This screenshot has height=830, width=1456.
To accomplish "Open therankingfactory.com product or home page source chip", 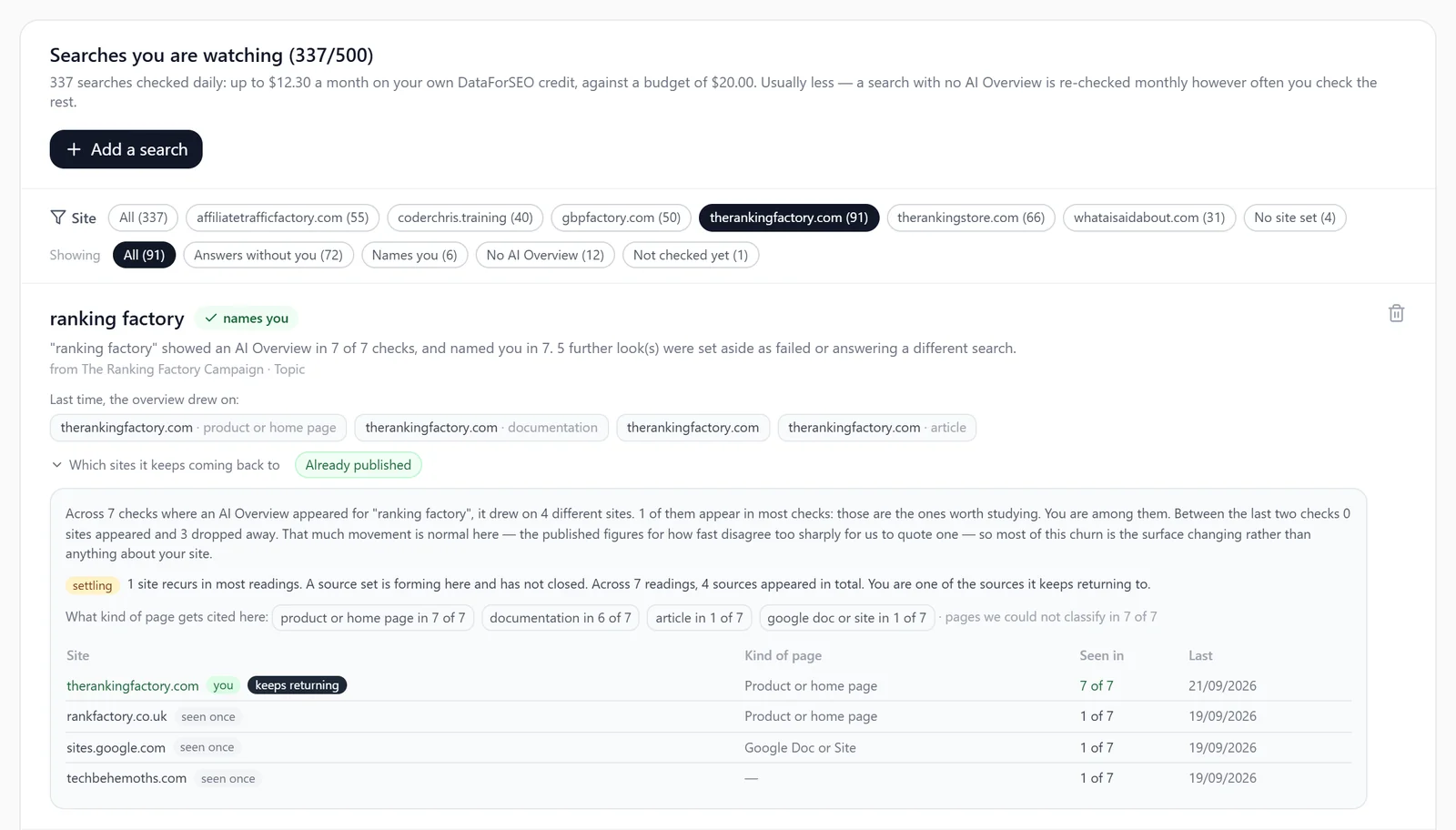I will point(198,428).
